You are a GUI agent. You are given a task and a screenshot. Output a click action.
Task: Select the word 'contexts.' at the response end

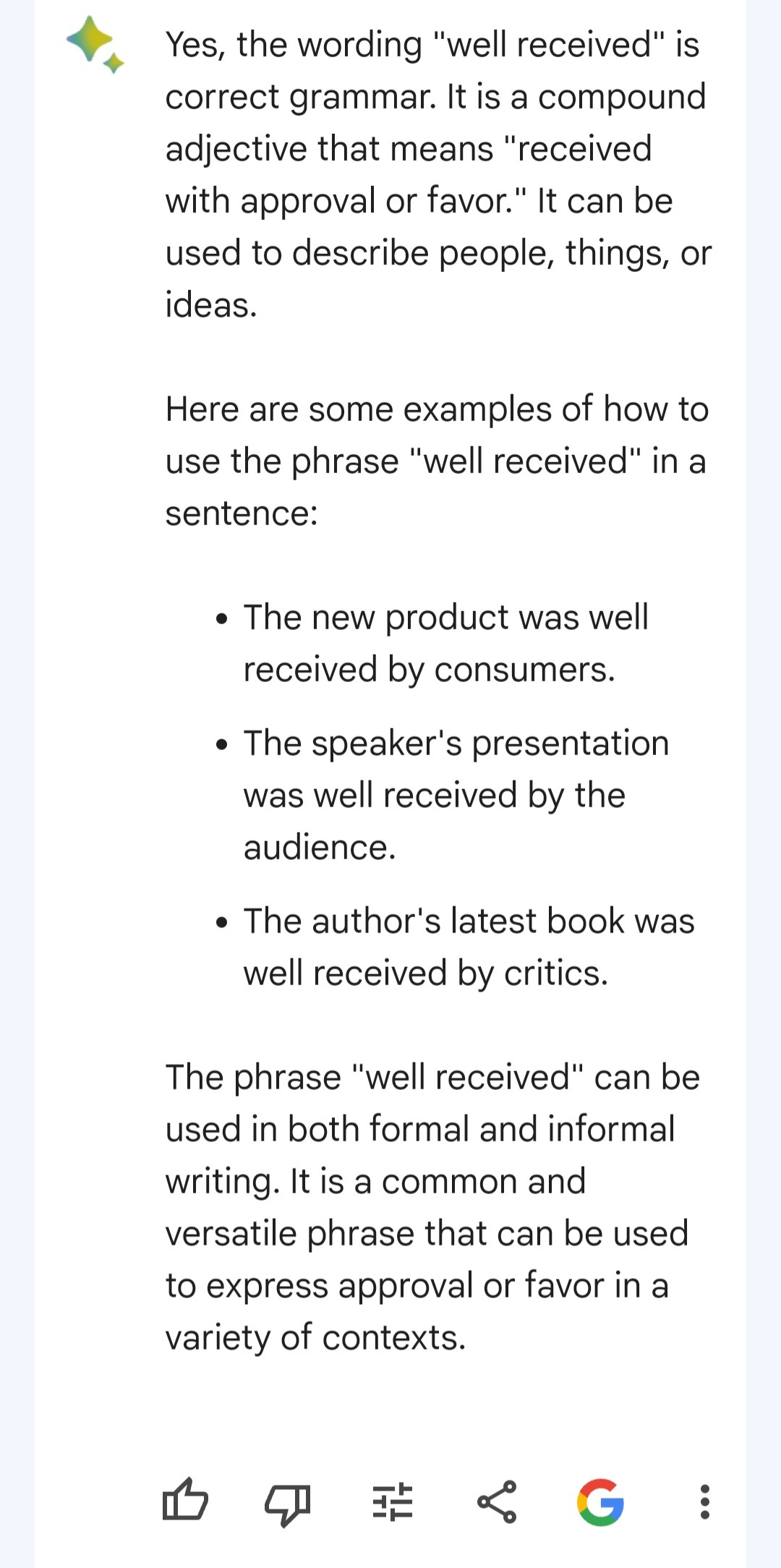pyautogui.click(x=394, y=1338)
